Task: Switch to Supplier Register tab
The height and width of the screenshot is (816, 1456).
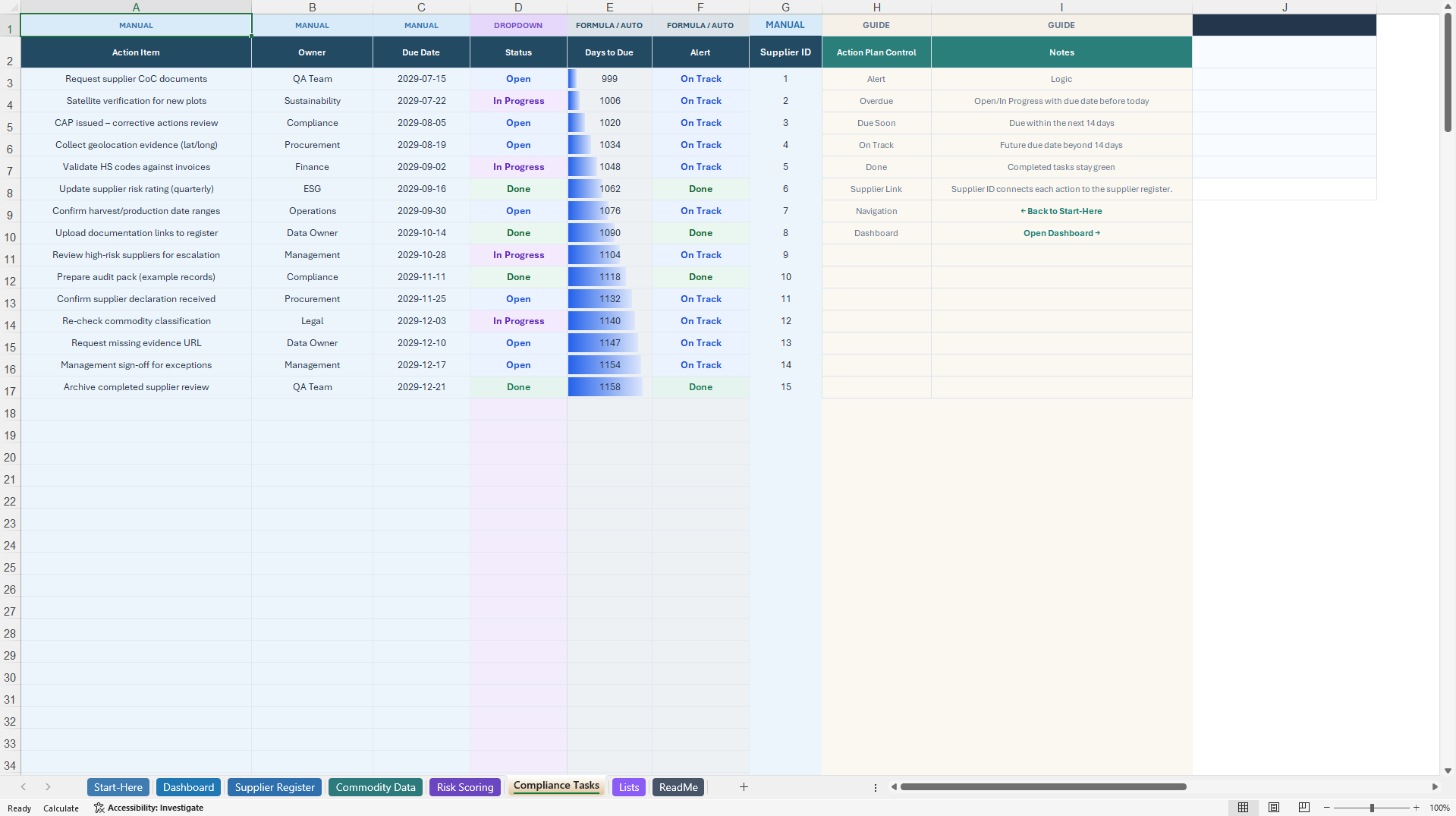Action: click(275, 787)
